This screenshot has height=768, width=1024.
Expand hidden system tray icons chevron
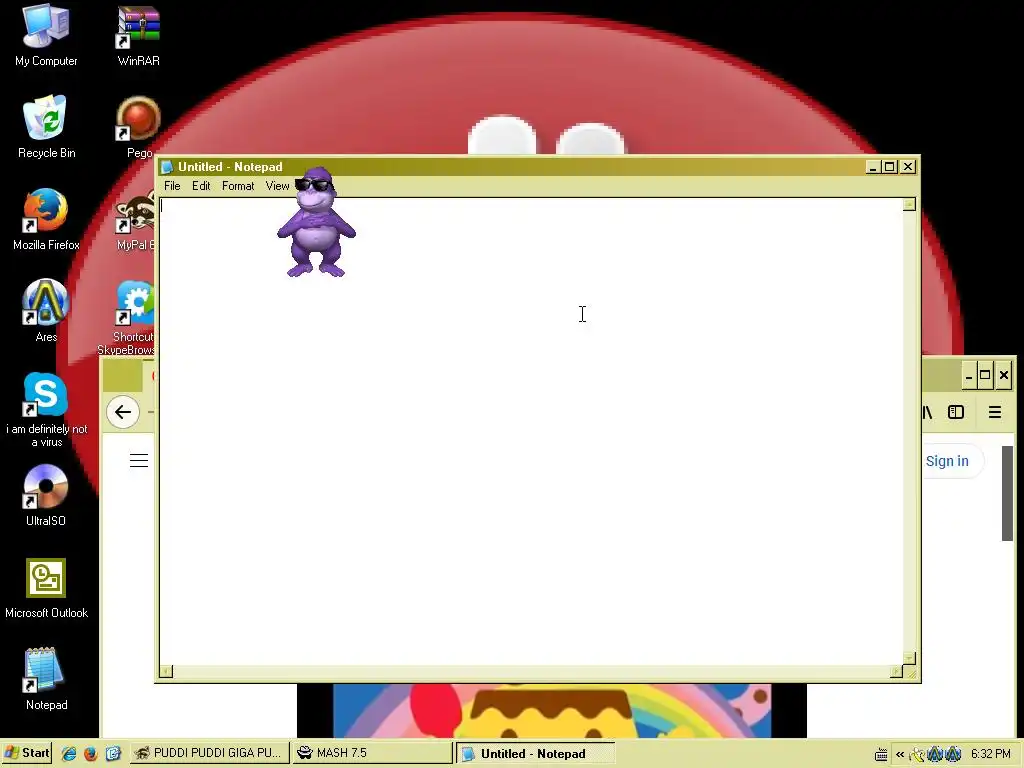tap(900, 754)
